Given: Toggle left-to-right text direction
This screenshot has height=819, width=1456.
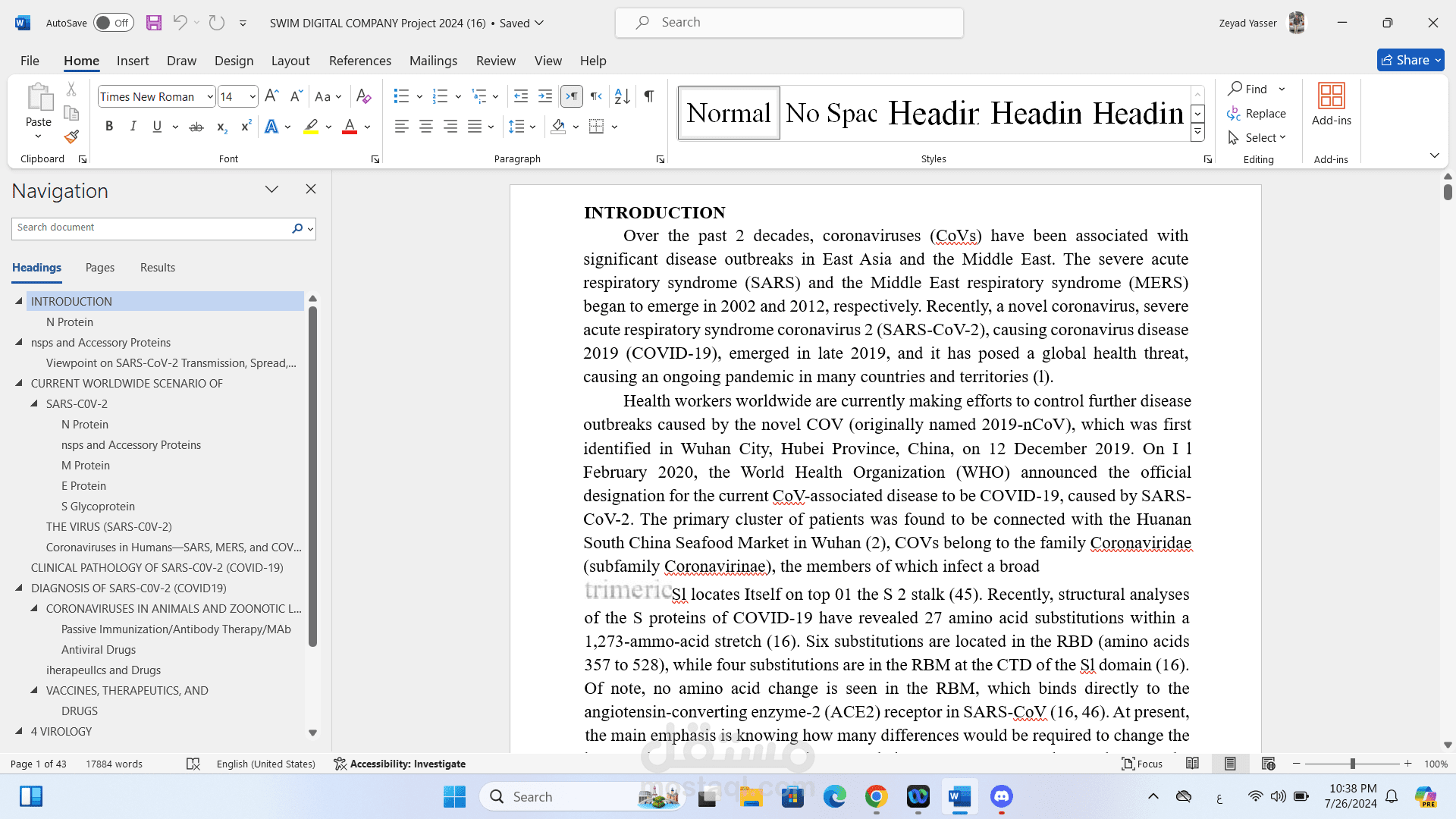Looking at the screenshot, I should point(572,96).
